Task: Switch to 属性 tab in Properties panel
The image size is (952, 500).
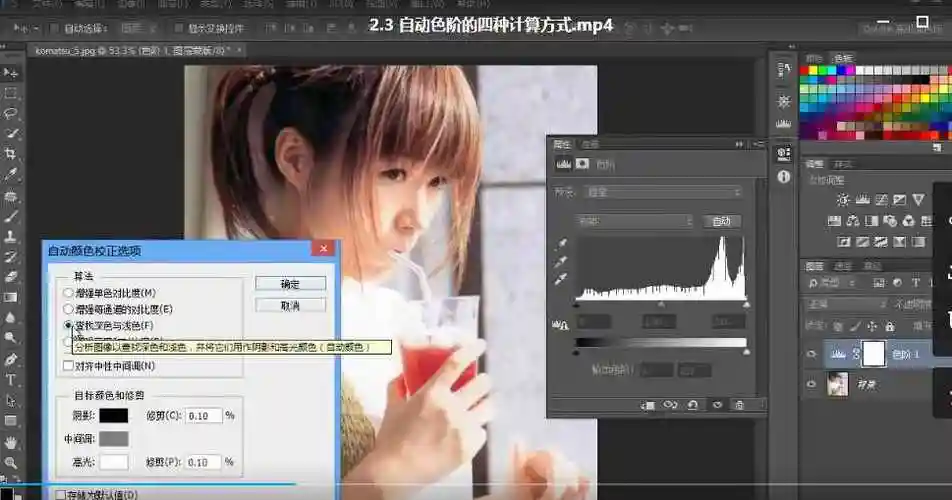Action: (562, 144)
